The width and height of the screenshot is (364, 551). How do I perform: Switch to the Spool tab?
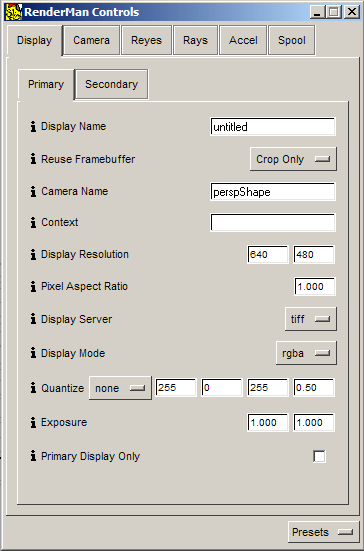point(292,40)
